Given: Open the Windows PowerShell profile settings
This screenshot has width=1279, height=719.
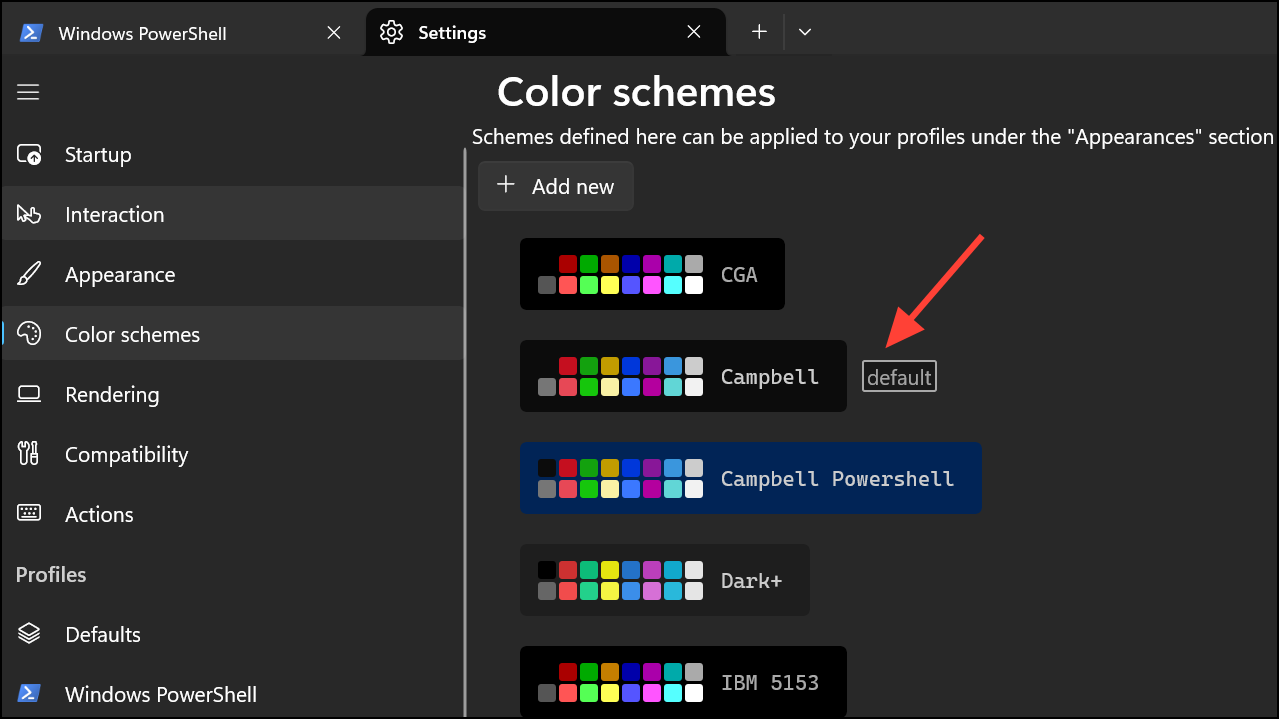Looking at the screenshot, I should [160, 693].
